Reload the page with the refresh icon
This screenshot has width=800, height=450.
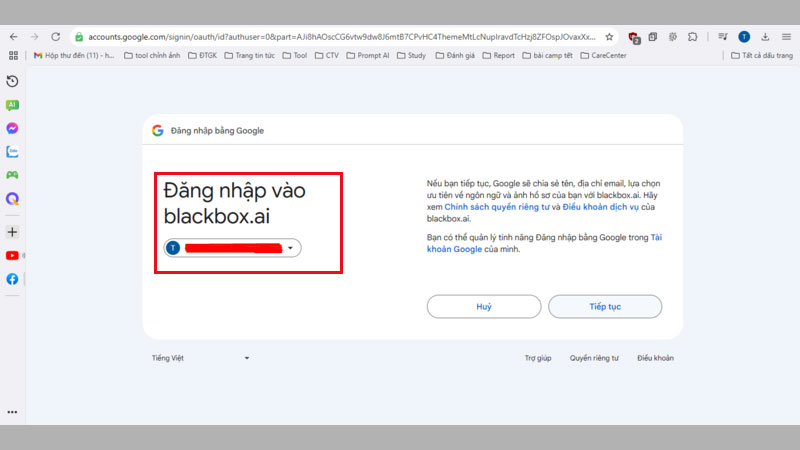(x=56, y=37)
